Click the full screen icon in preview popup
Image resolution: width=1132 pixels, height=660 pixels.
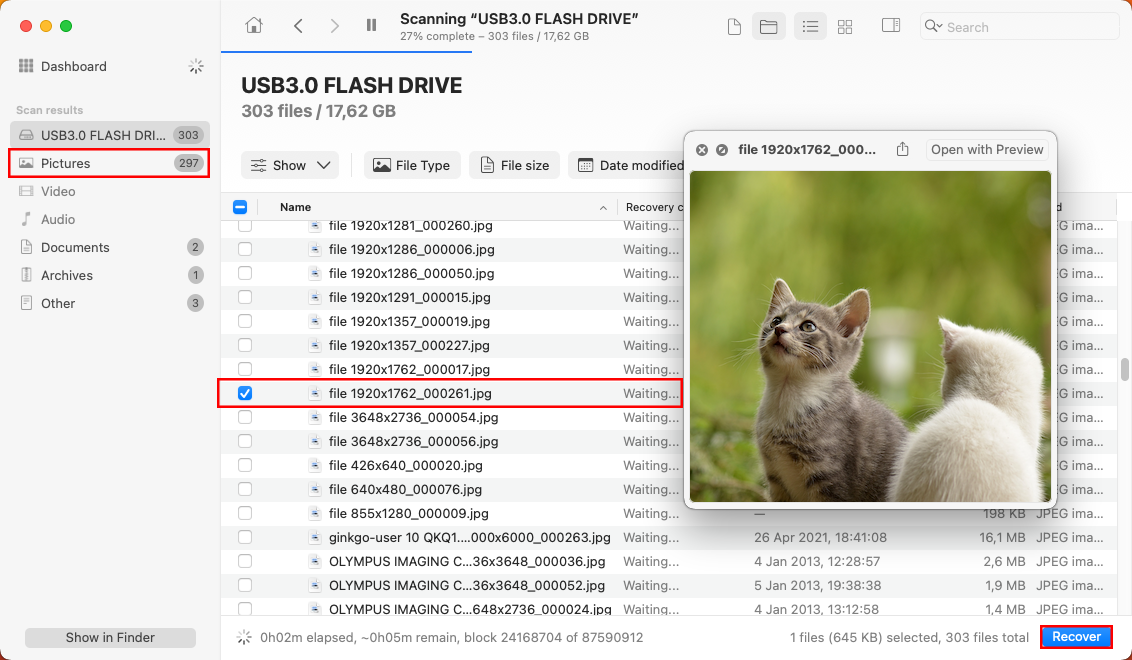coord(722,149)
